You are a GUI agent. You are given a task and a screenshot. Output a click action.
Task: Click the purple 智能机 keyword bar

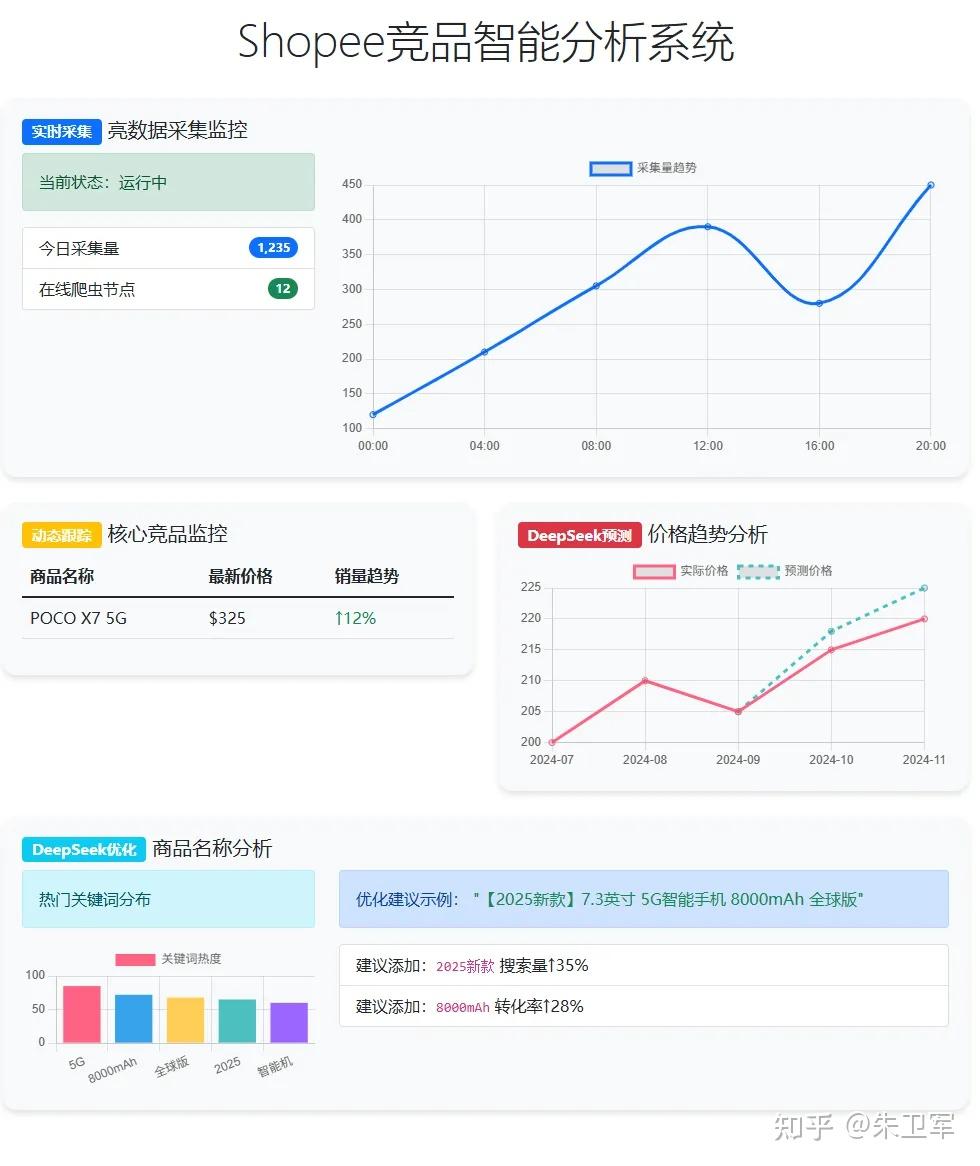click(x=289, y=1022)
